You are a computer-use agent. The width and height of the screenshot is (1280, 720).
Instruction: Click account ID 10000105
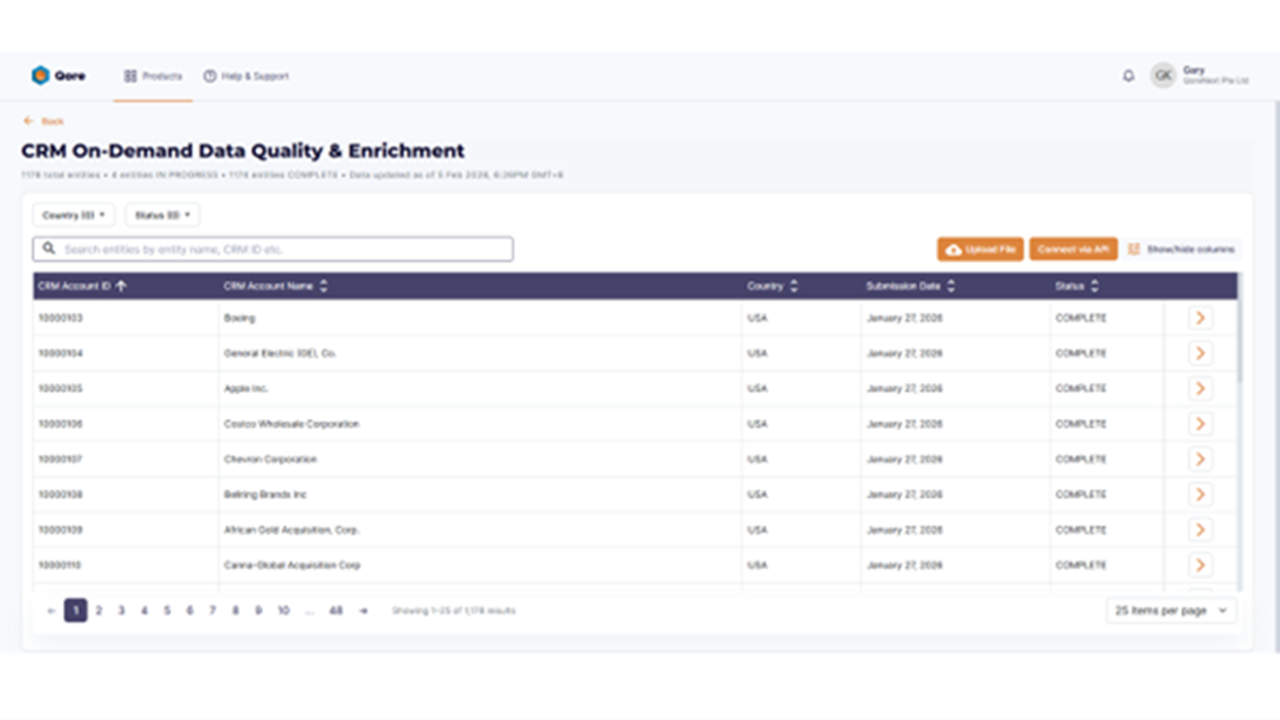point(60,388)
